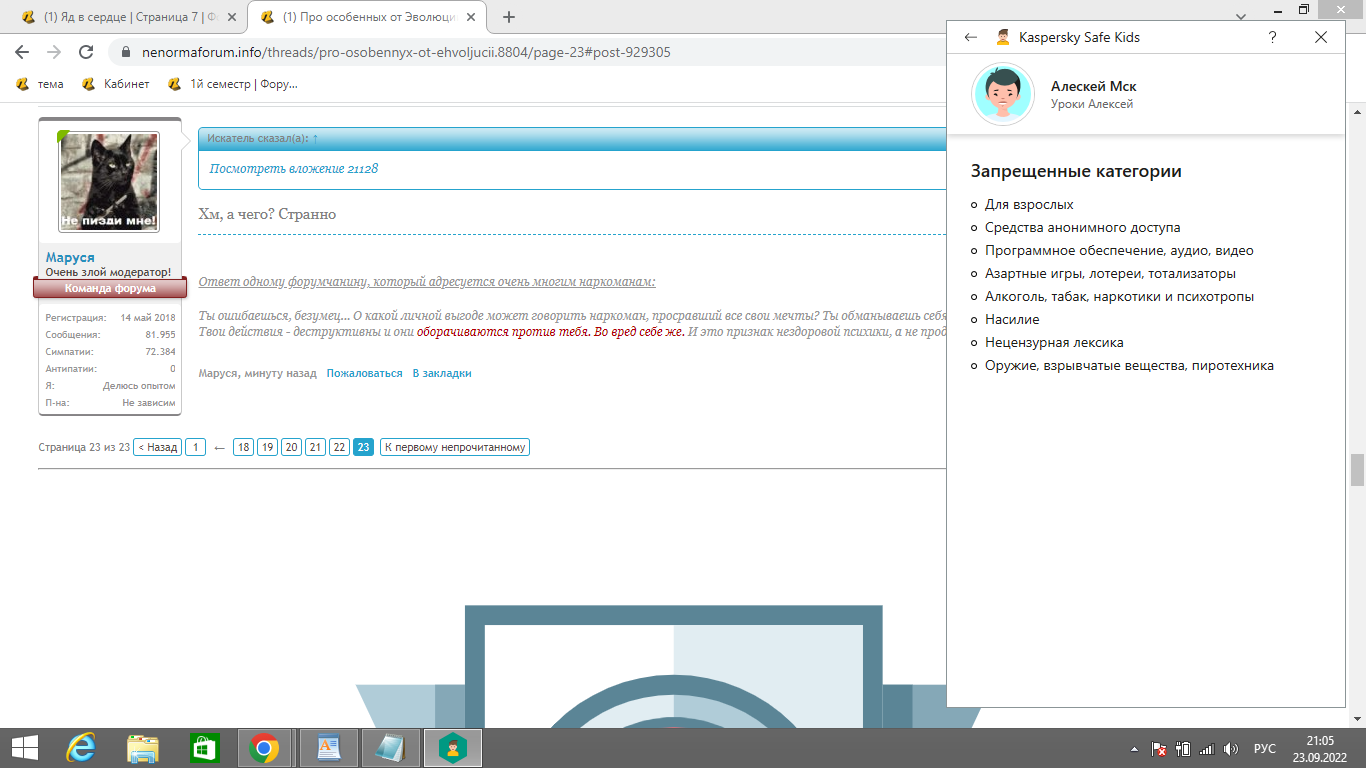Click the Windows Start button
This screenshot has height=768, width=1366.
pyautogui.click(x=24, y=747)
